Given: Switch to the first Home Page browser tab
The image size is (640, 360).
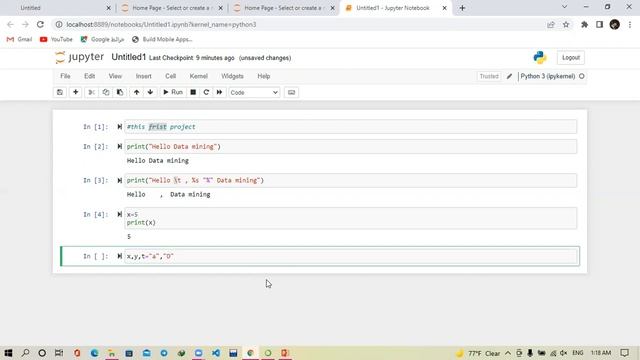Looking at the screenshot, I should tap(171, 8).
